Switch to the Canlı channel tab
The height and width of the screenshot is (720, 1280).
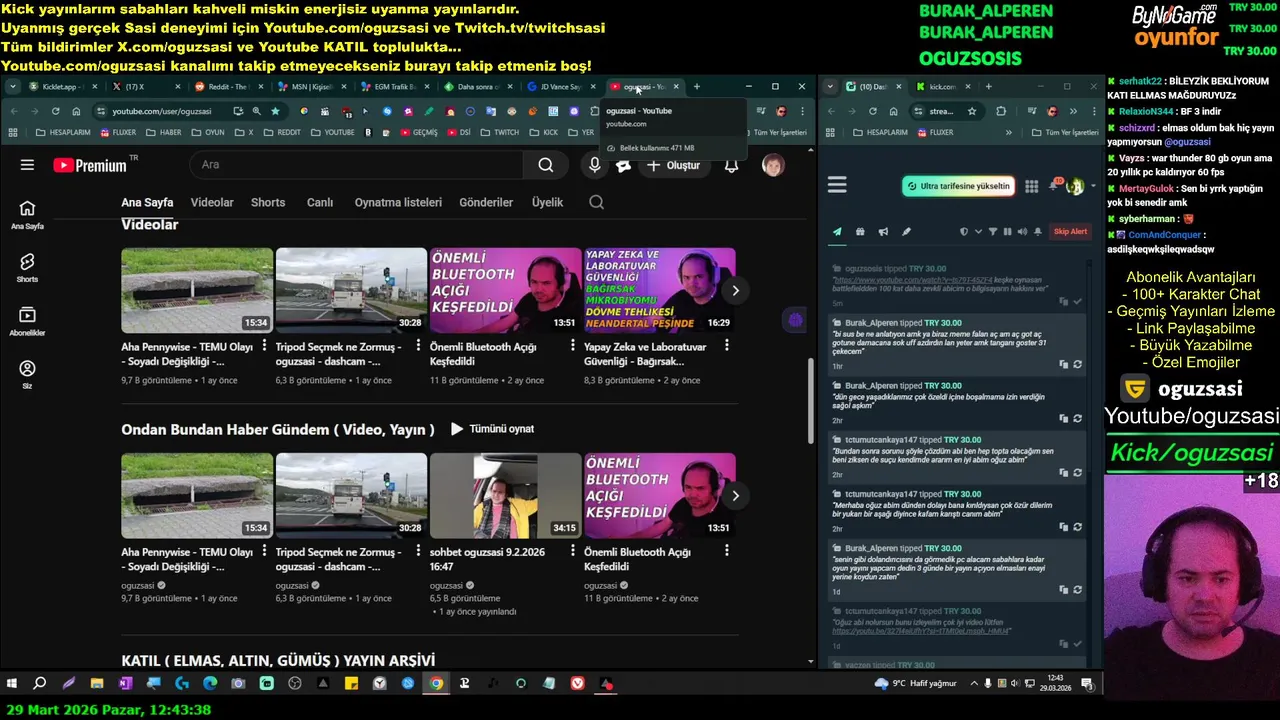[320, 202]
